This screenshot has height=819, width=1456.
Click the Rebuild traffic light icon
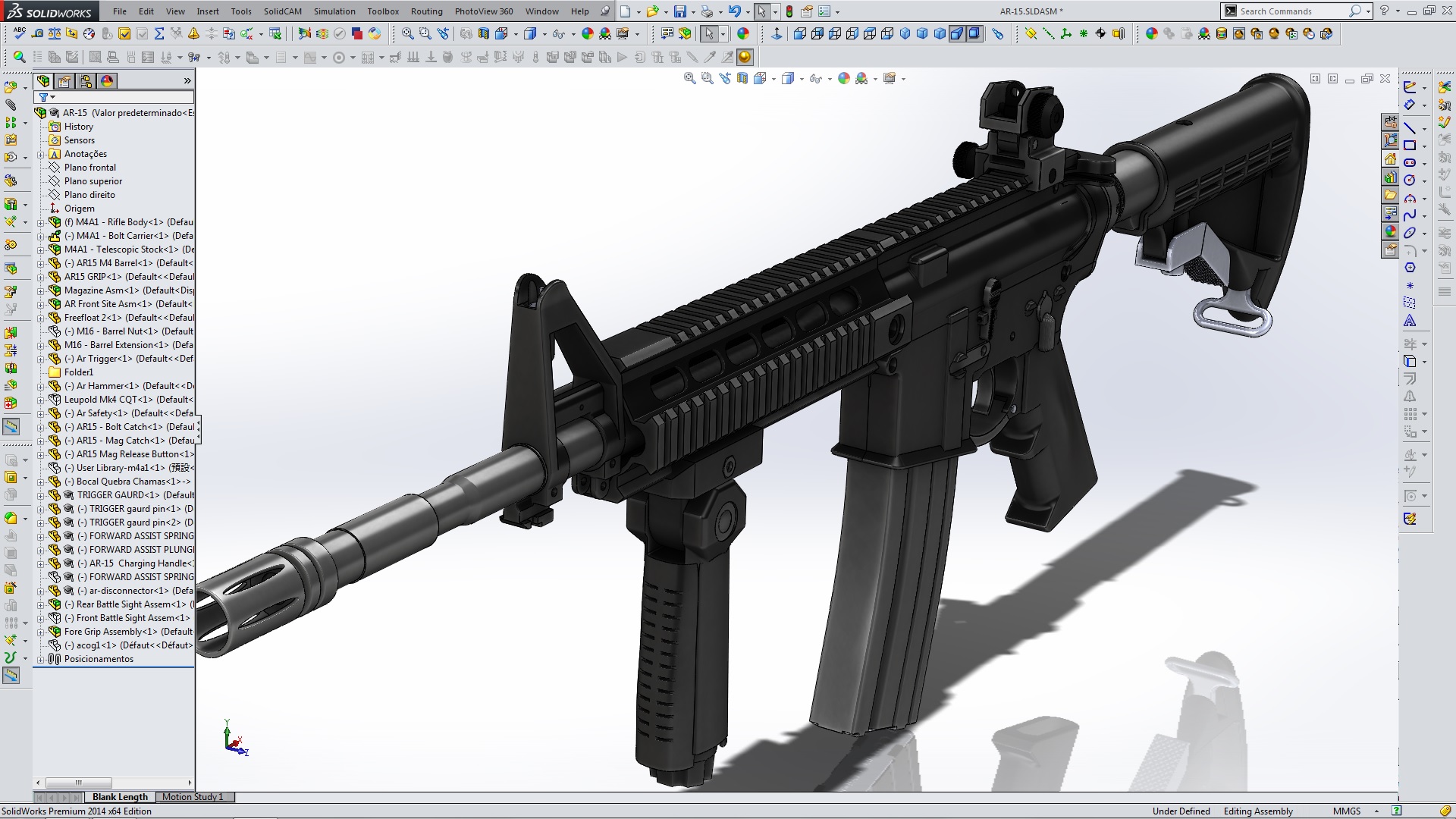tap(789, 11)
